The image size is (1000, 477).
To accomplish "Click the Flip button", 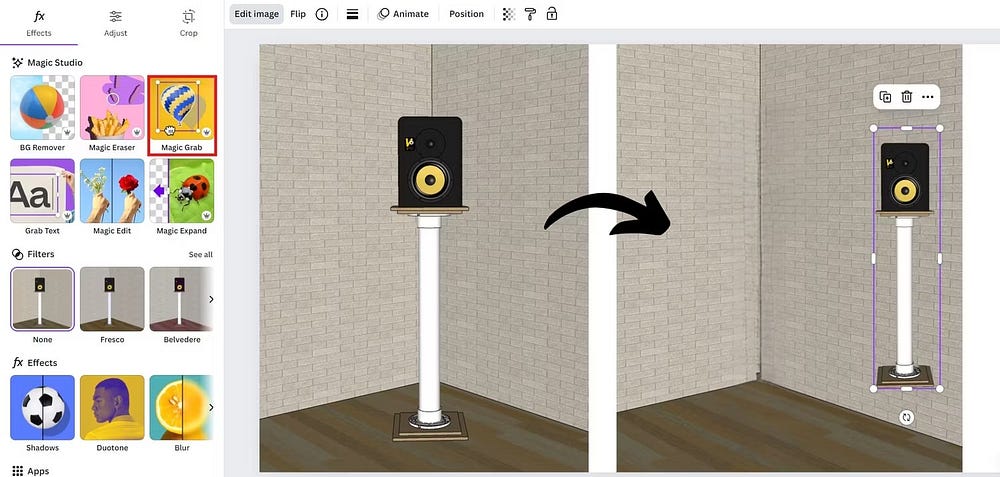I will pos(298,14).
